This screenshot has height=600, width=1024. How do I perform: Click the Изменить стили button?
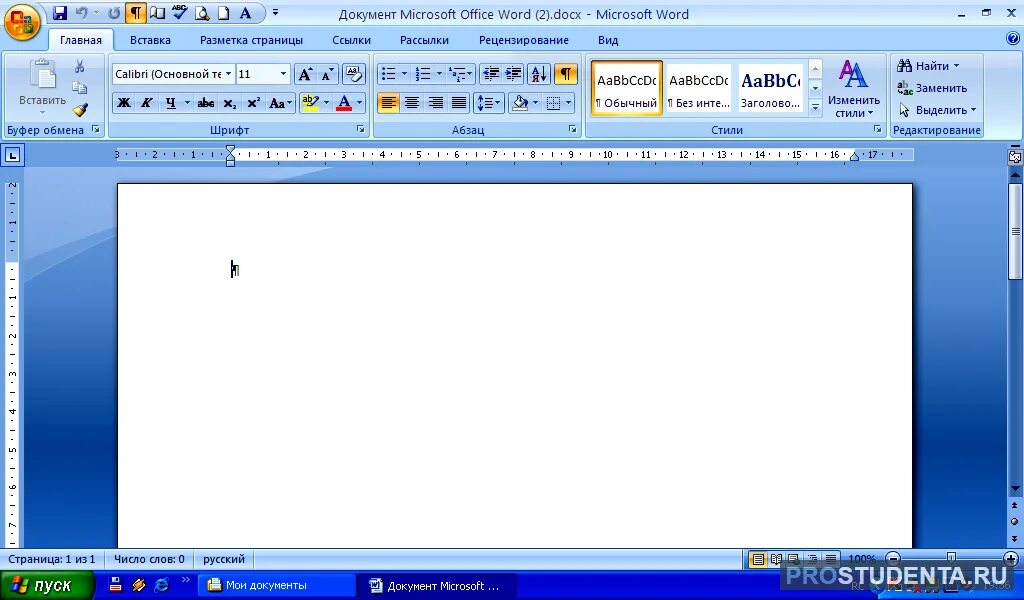point(854,88)
